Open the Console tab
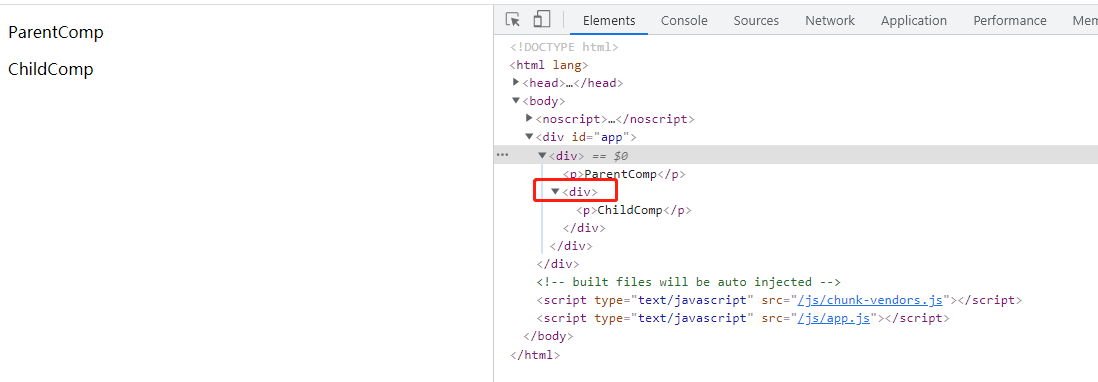 point(684,20)
